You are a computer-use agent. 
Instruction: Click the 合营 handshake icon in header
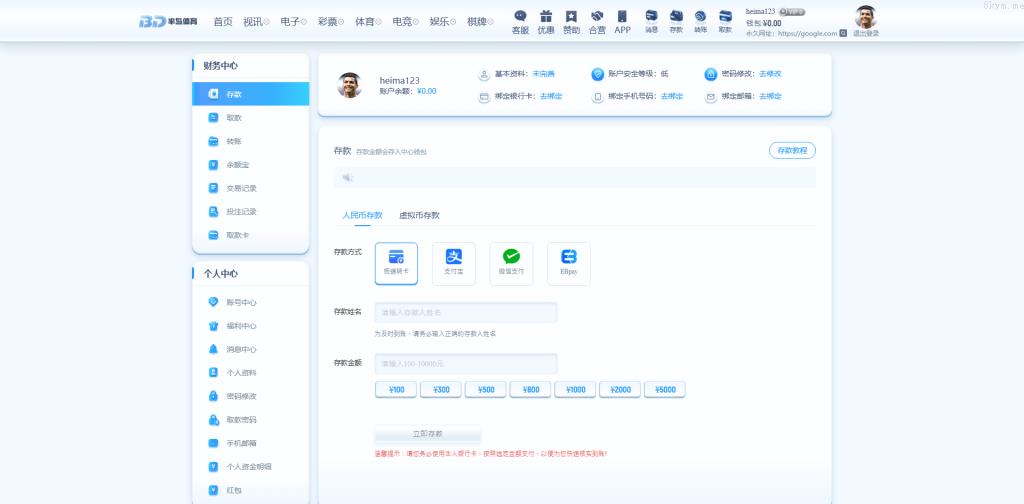click(x=597, y=22)
